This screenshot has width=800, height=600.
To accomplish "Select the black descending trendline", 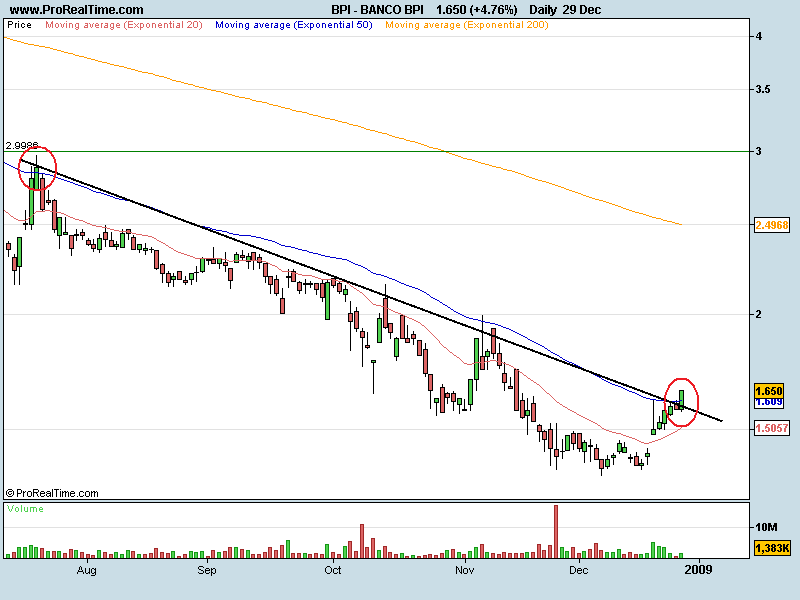I will coord(371,291).
